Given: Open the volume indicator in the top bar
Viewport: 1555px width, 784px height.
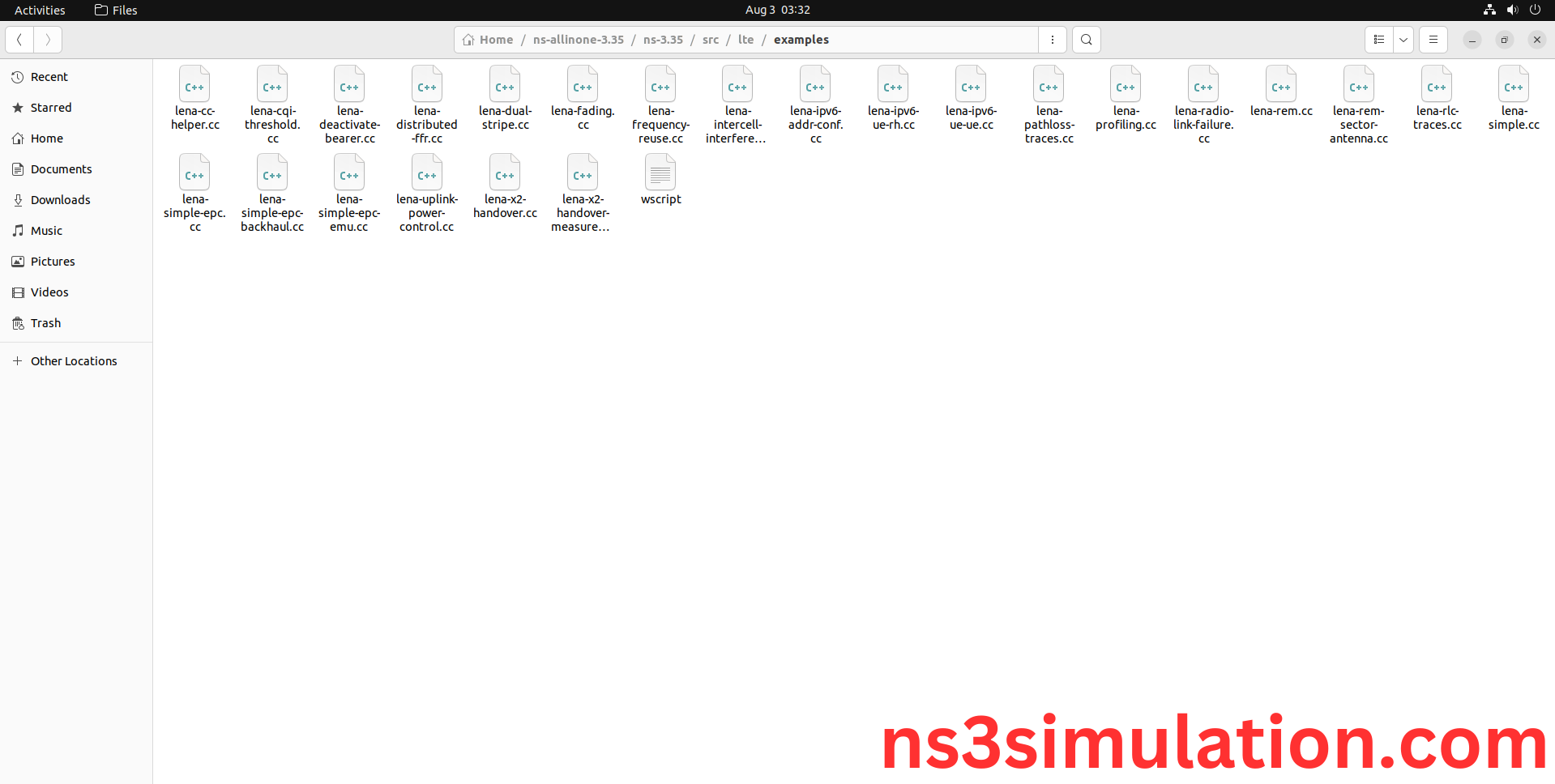Looking at the screenshot, I should [x=1512, y=10].
